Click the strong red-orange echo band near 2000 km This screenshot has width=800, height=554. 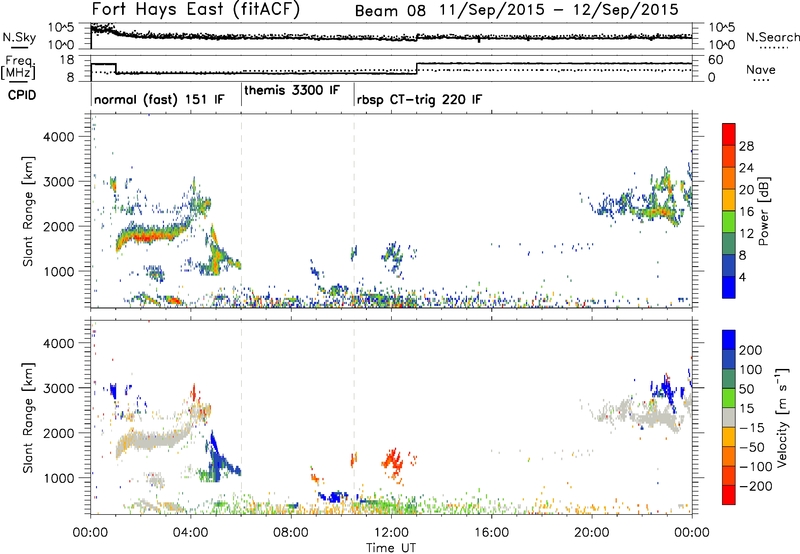[149, 236]
